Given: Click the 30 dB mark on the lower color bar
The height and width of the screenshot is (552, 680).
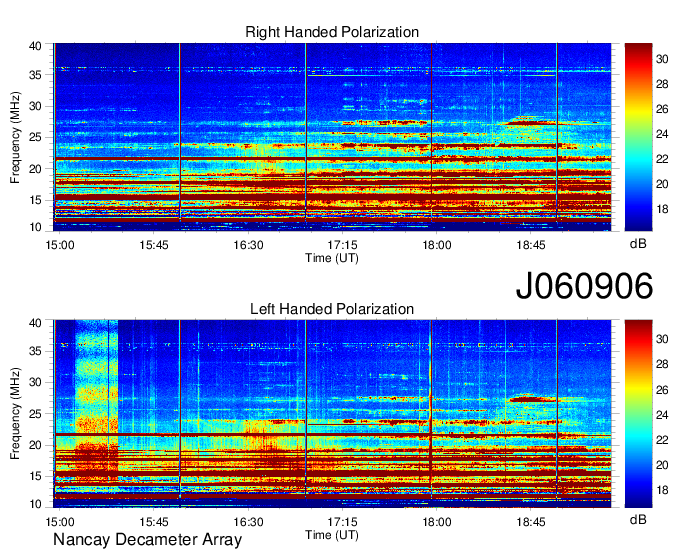Looking at the screenshot, I should coord(663,339).
